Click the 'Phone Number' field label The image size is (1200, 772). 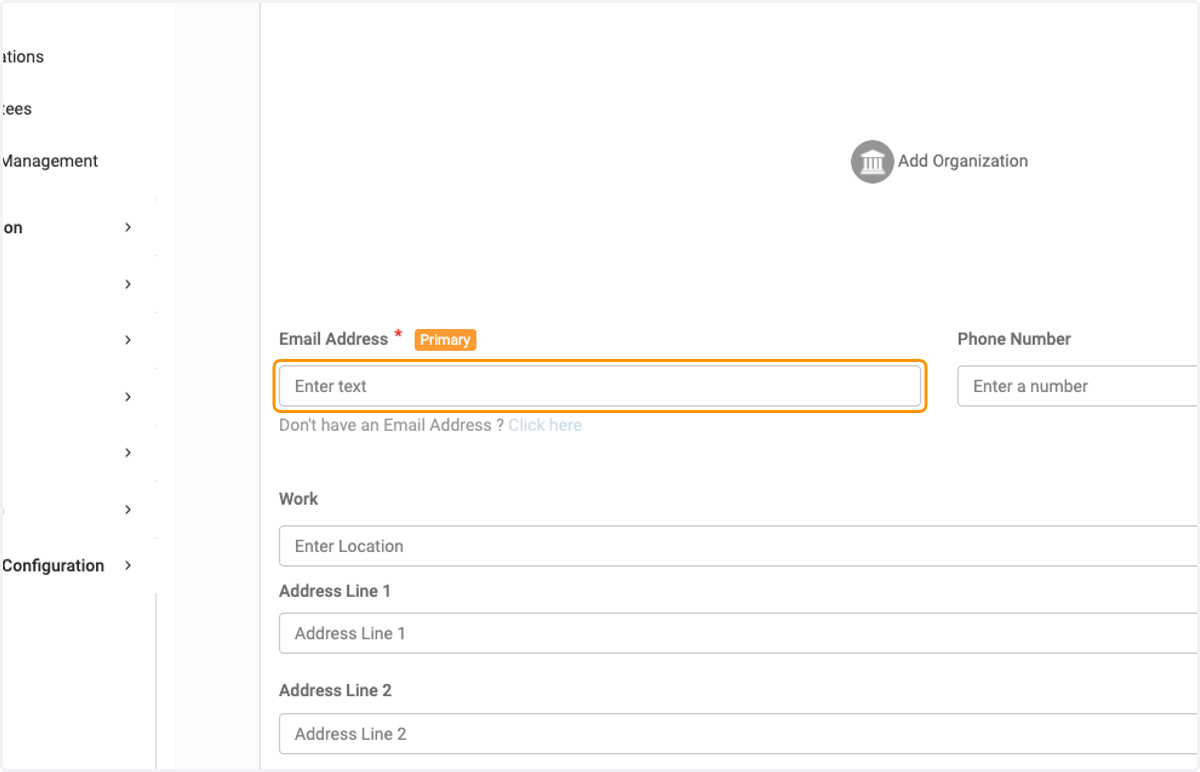point(1014,339)
